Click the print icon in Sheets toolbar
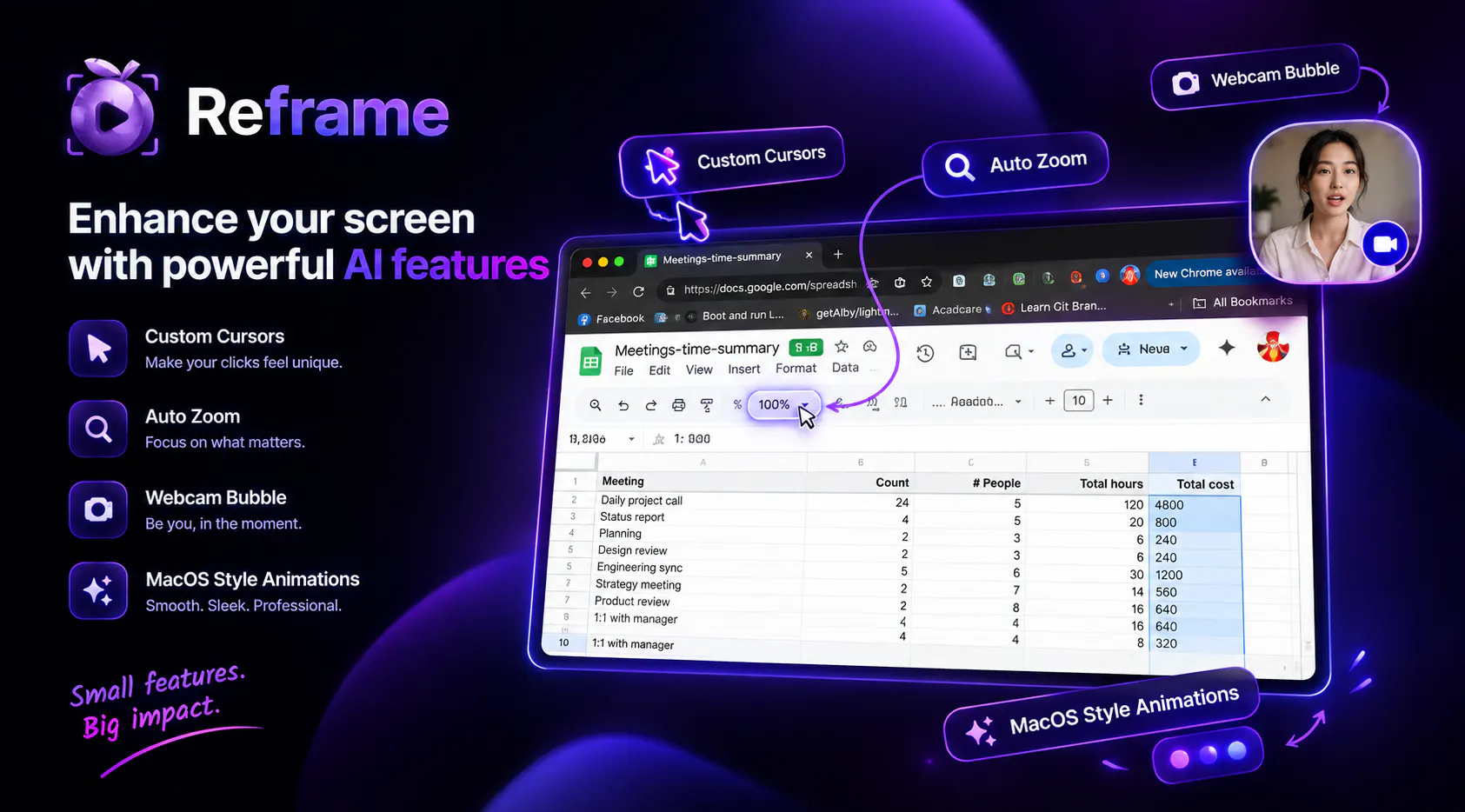The height and width of the screenshot is (812, 1465). coord(678,405)
